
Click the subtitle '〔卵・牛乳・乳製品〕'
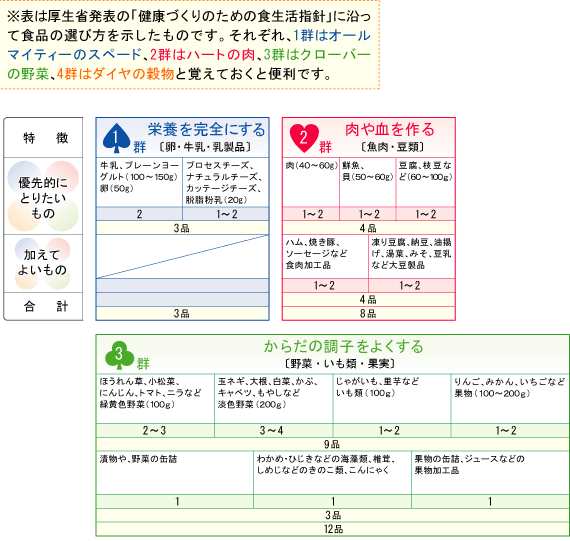205,147
